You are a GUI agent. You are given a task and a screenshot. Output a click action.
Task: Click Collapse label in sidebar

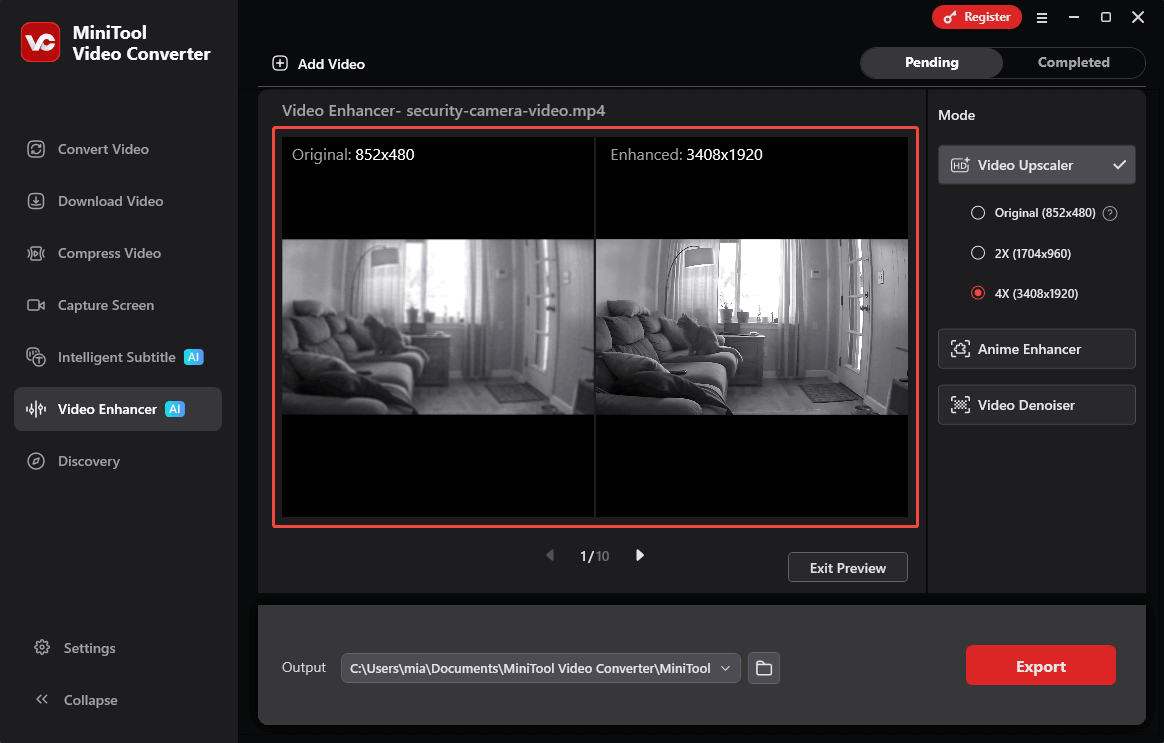pyautogui.click(x=91, y=700)
